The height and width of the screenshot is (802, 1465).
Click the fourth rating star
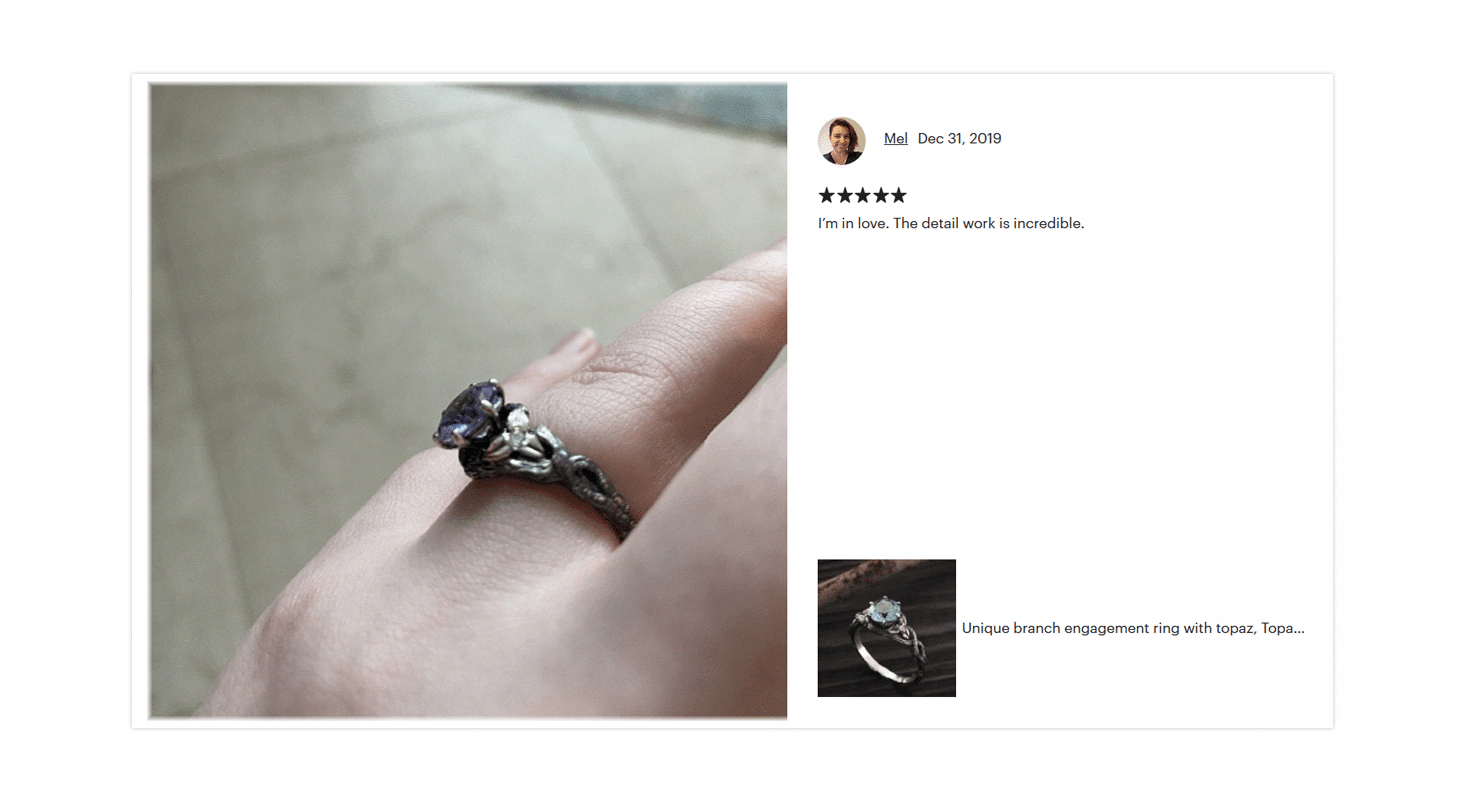(881, 195)
